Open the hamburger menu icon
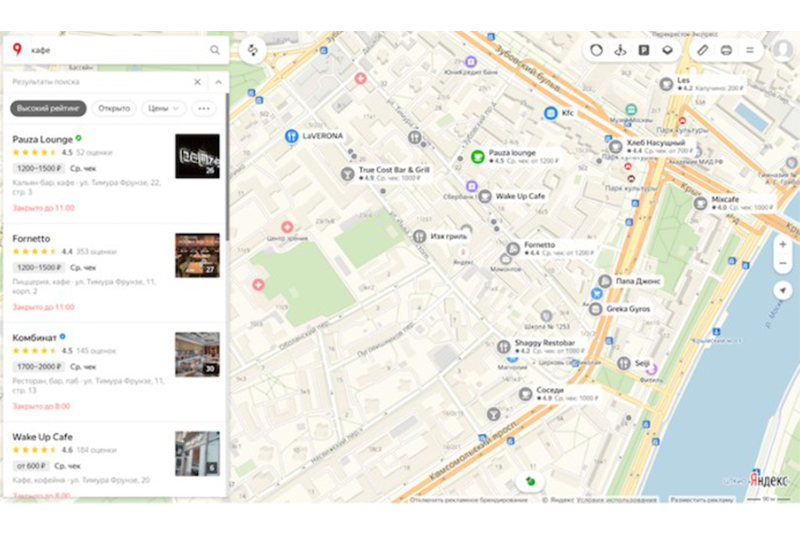The width and height of the screenshot is (800, 533). (x=750, y=50)
